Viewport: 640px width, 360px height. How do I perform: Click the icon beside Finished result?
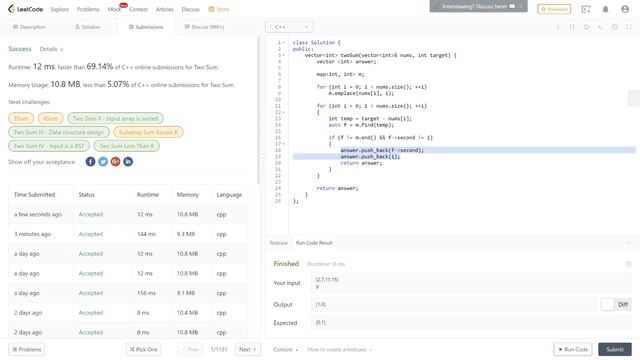[x=629, y=264]
